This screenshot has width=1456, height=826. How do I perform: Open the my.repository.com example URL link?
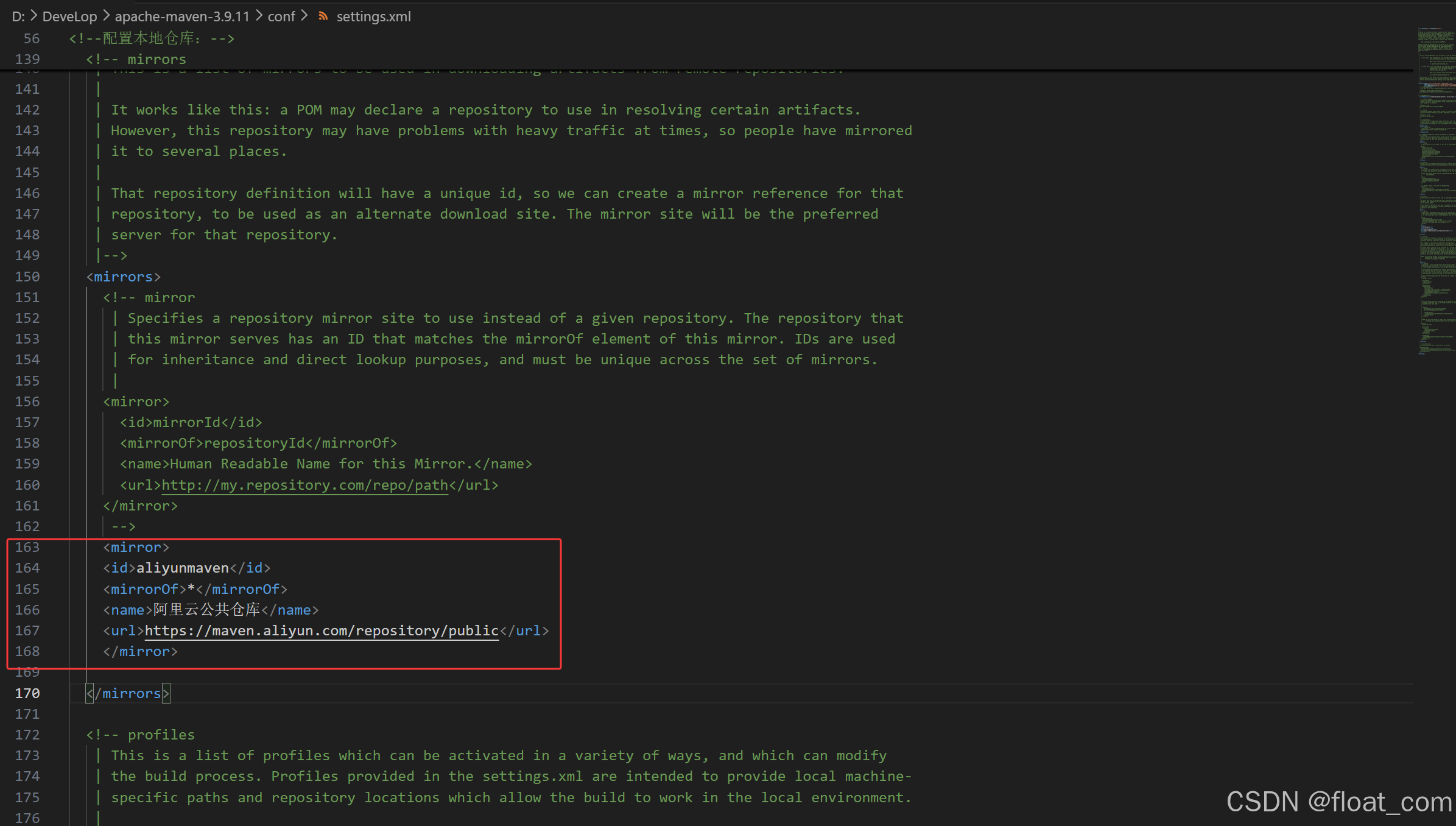[x=304, y=485]
